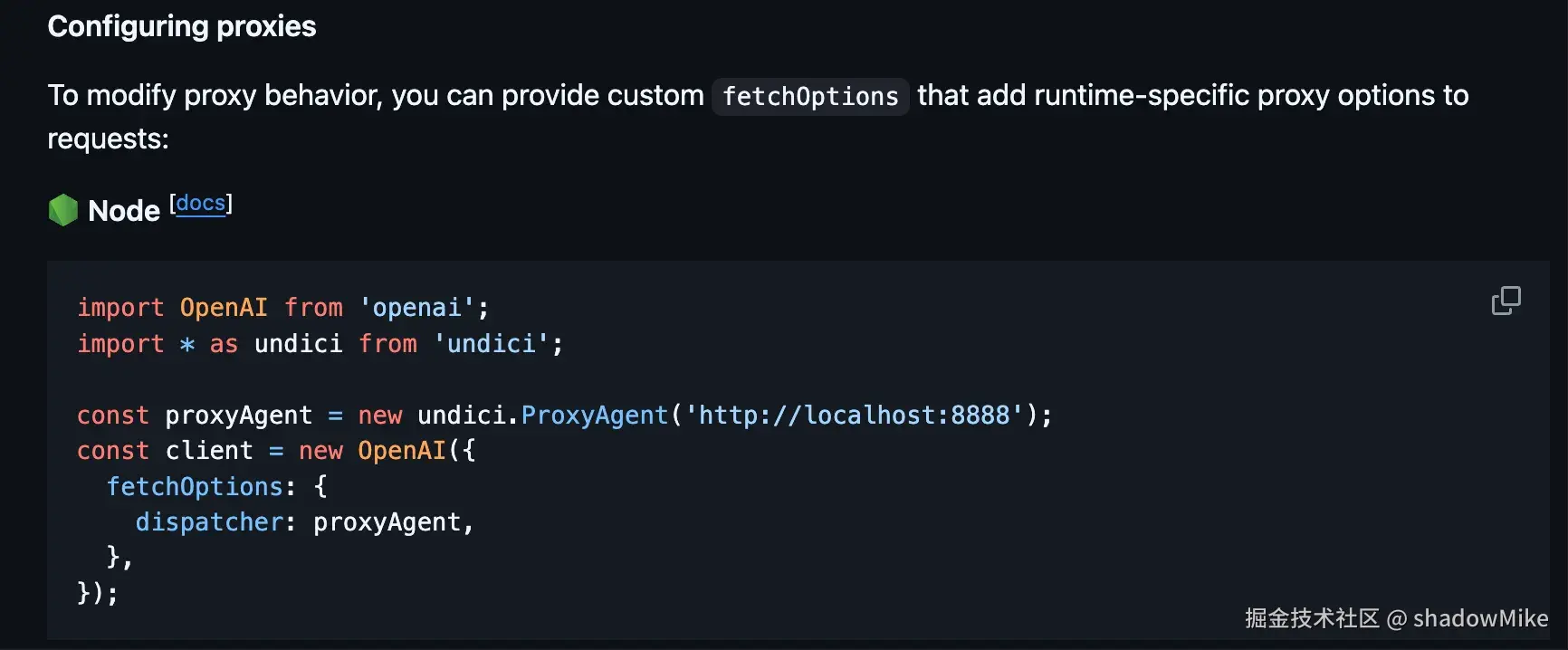Click the closing }); code line
The image size is (1568, 650).
tap(98, 593)
